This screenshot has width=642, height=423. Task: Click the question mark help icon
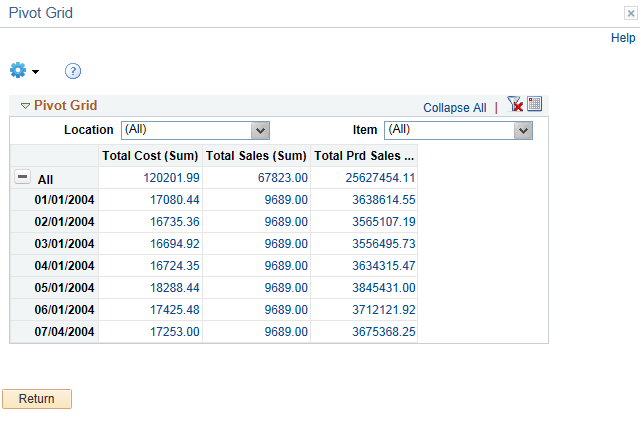point(72,71)
